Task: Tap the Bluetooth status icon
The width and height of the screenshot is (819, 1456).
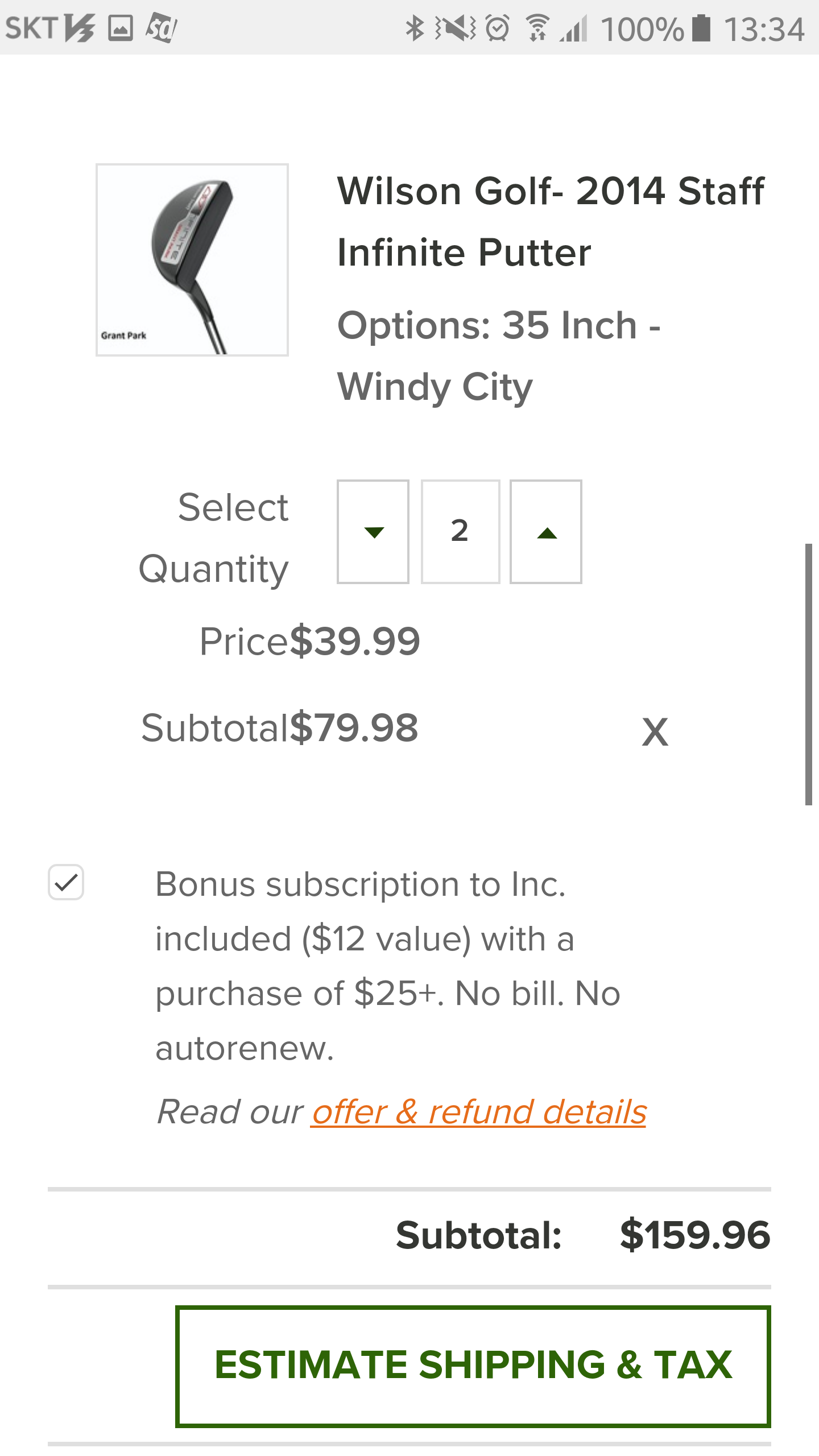Action: pos(415,28)
